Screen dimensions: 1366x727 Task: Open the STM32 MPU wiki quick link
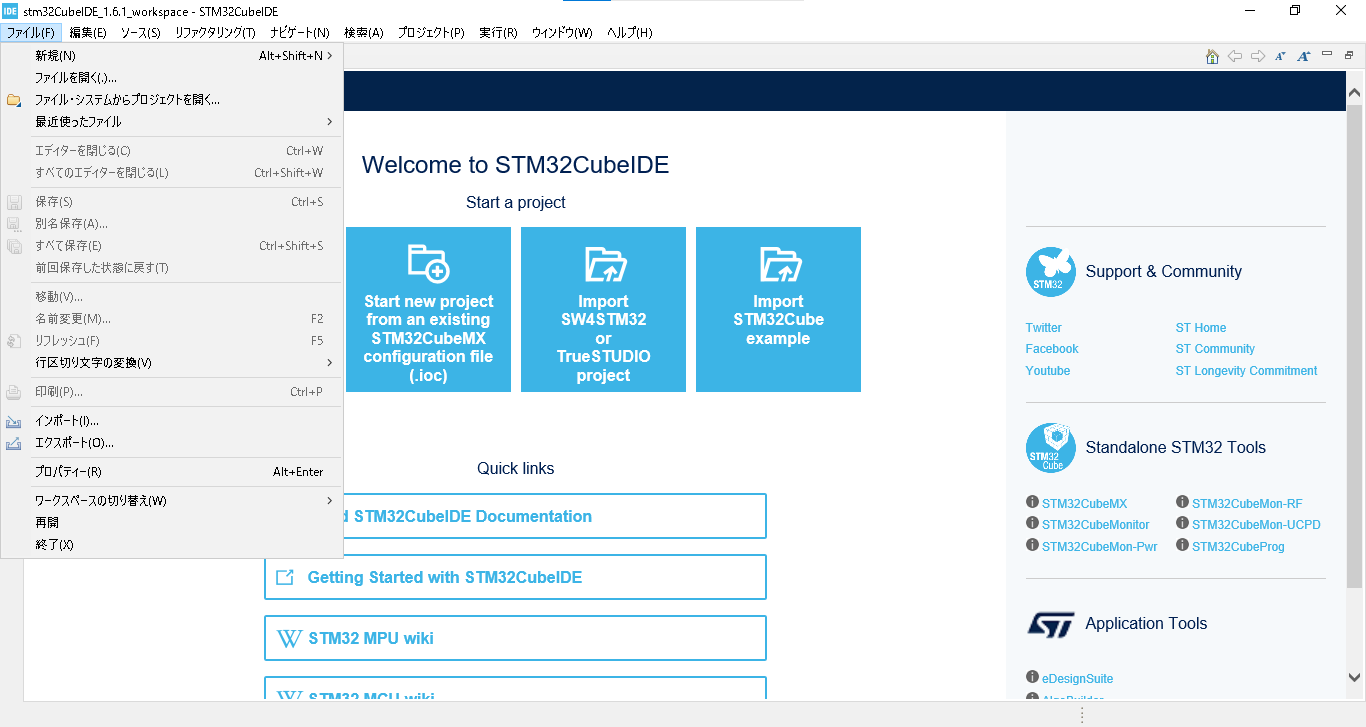pyautogui.click(x=515, y=638)
